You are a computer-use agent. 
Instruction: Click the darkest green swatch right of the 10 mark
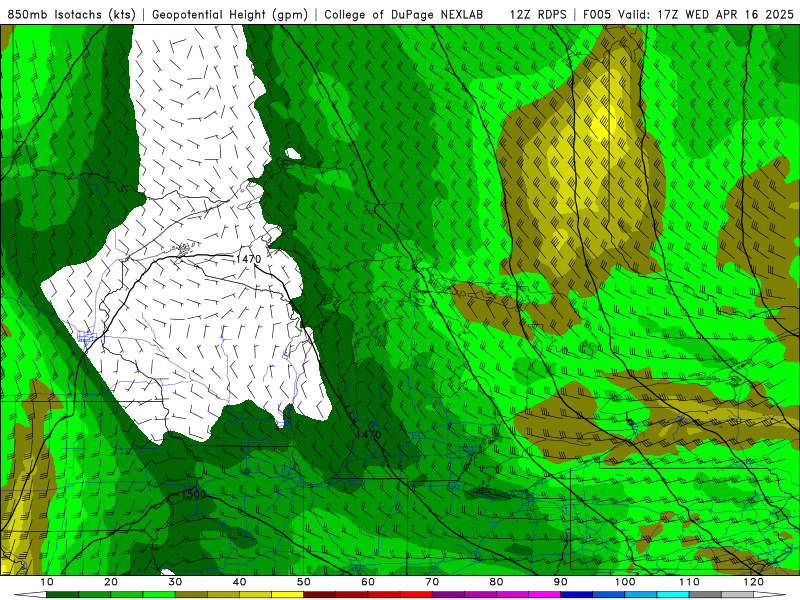(62, 595)
